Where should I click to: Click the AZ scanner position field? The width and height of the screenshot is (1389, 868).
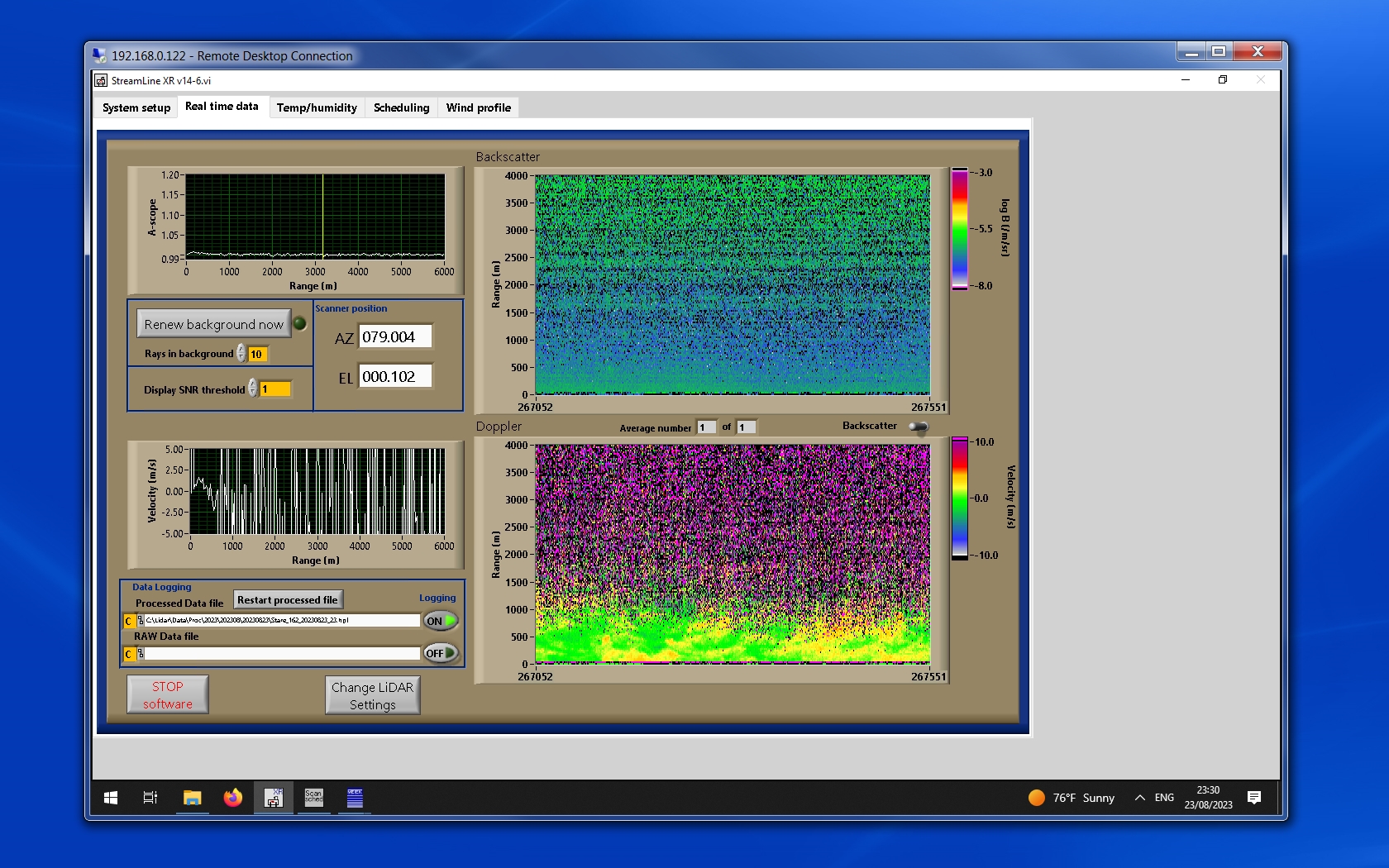[x=395, y=337]
